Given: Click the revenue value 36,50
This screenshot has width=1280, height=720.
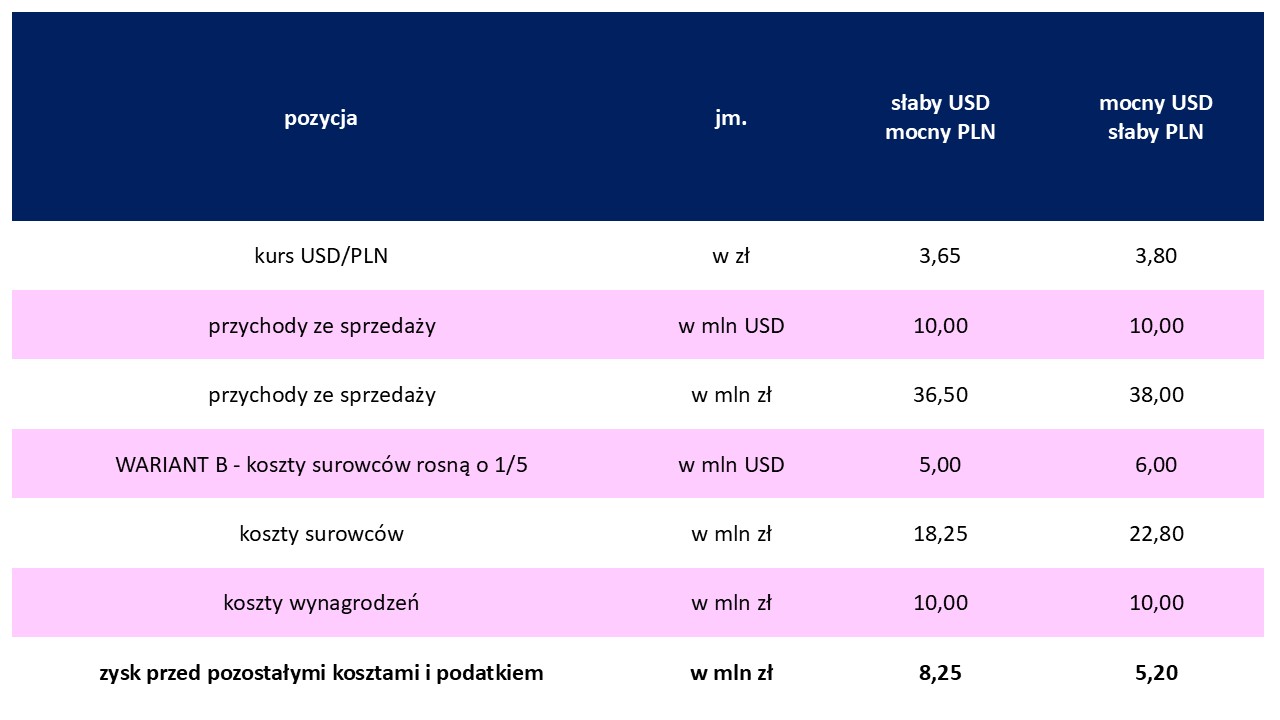Looking at the screenshot, I should [x=940, y=394].
